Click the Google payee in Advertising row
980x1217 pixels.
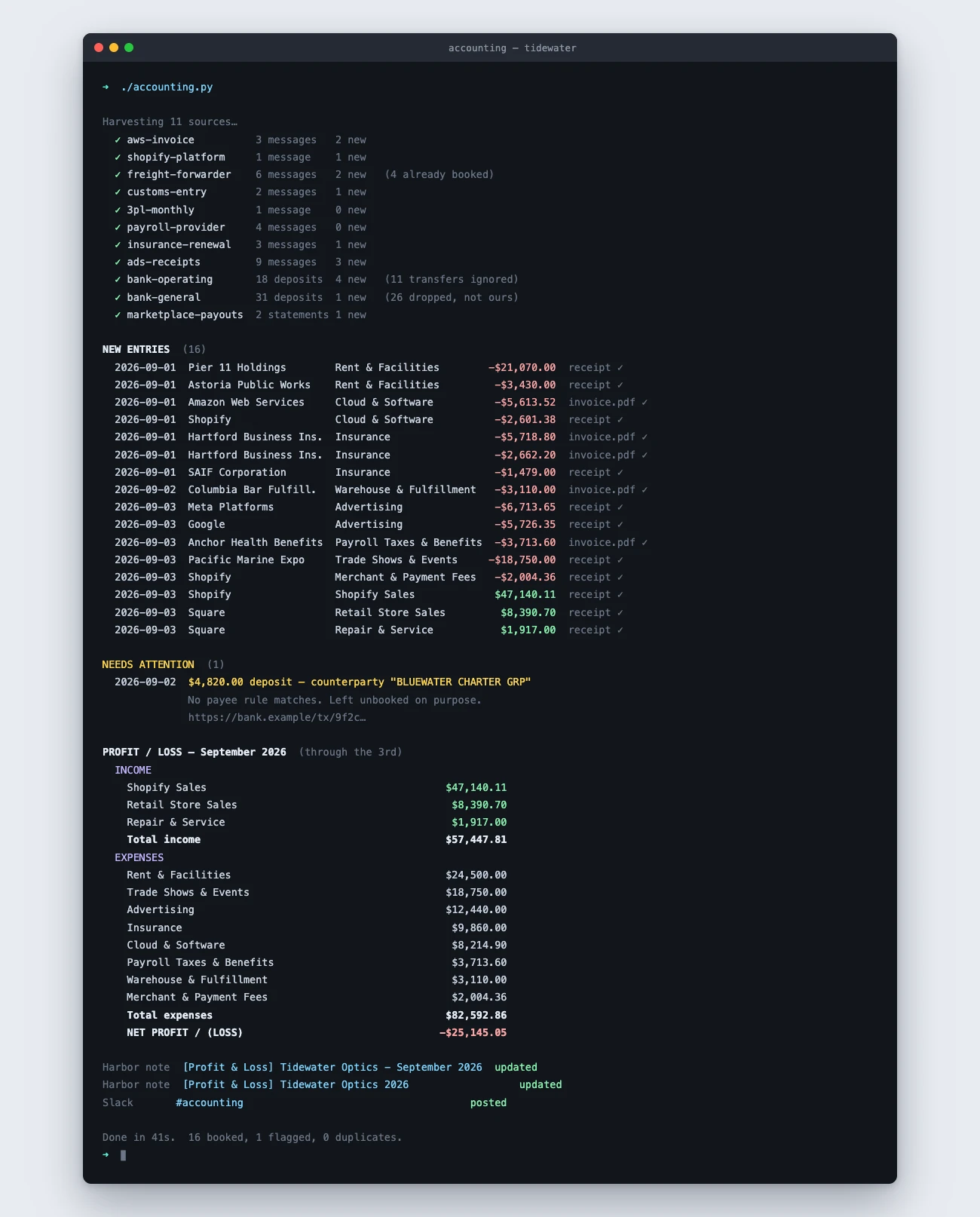[x=207, y=524]
